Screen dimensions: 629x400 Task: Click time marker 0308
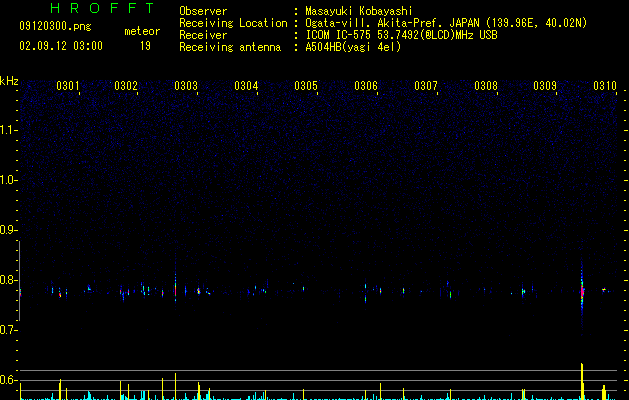(x=486, y=86)
